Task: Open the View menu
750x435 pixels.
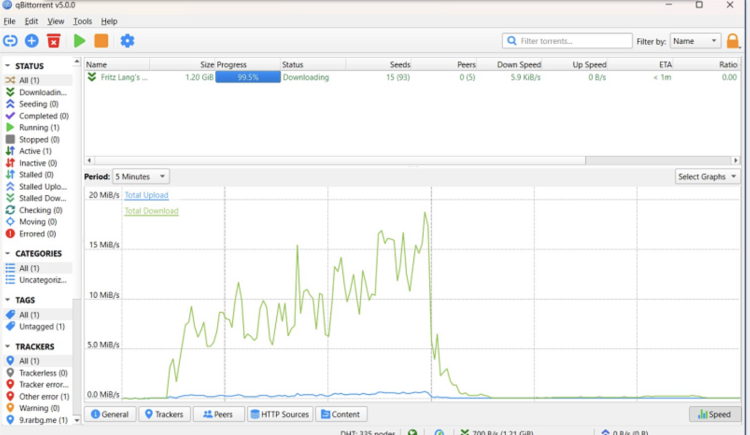Action: pos(55,21)
